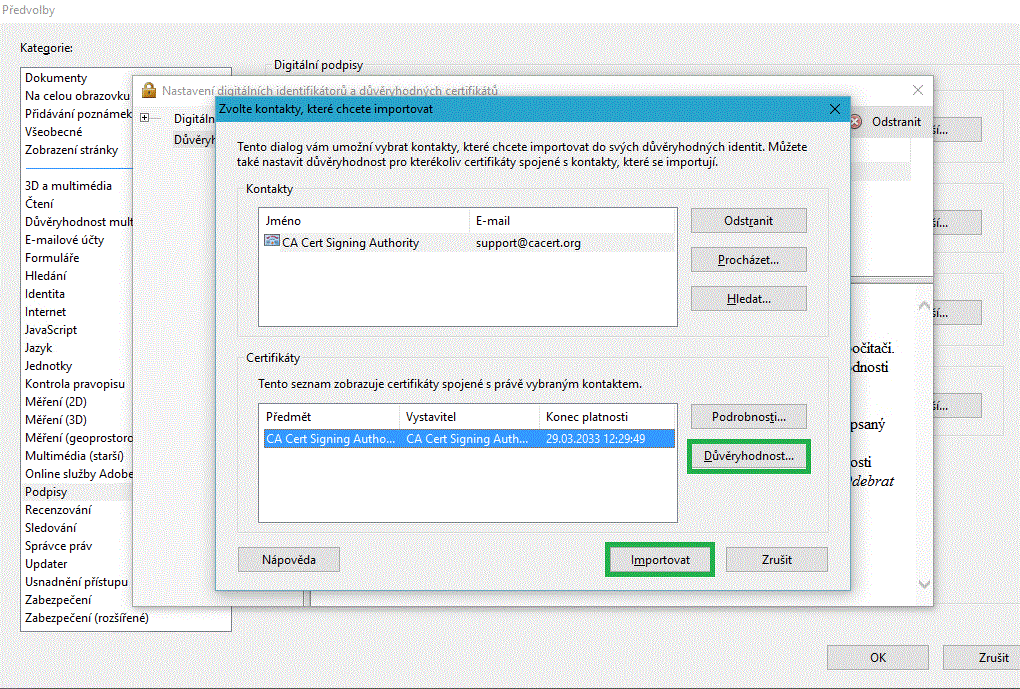The height and width of the screenshot is (689, 1020).
Task: Click the Importovat button
Action: point(660,560)
